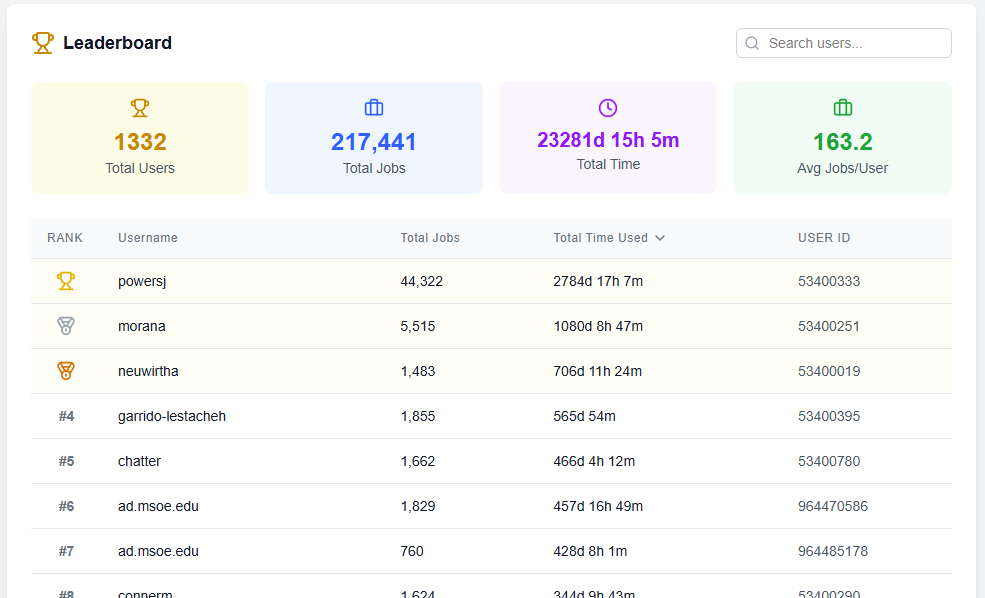Click user ID 964470586 in rank 6
This screenshot has width=985, height=598.
[832, 506]
